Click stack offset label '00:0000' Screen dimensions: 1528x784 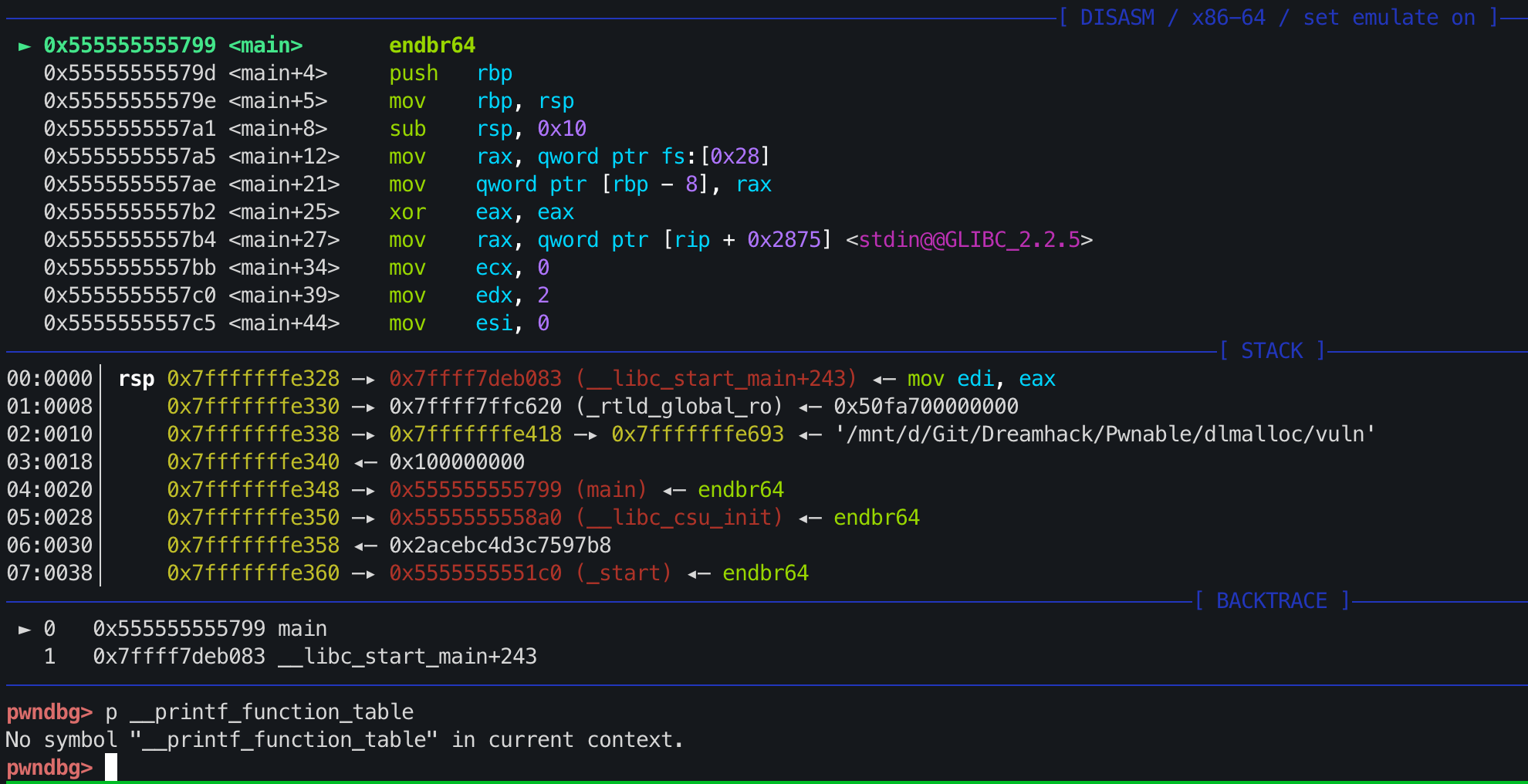pyautogui.click(x=49, y=379)
